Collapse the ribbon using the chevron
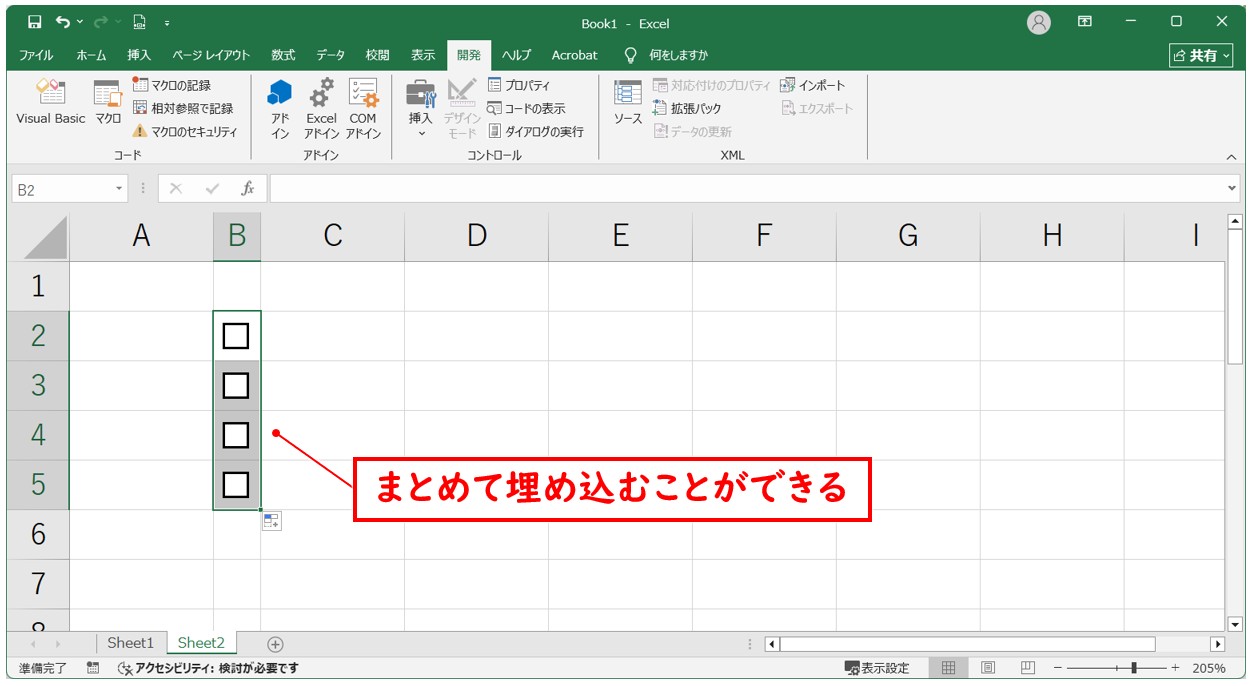 coord(1232,157)
